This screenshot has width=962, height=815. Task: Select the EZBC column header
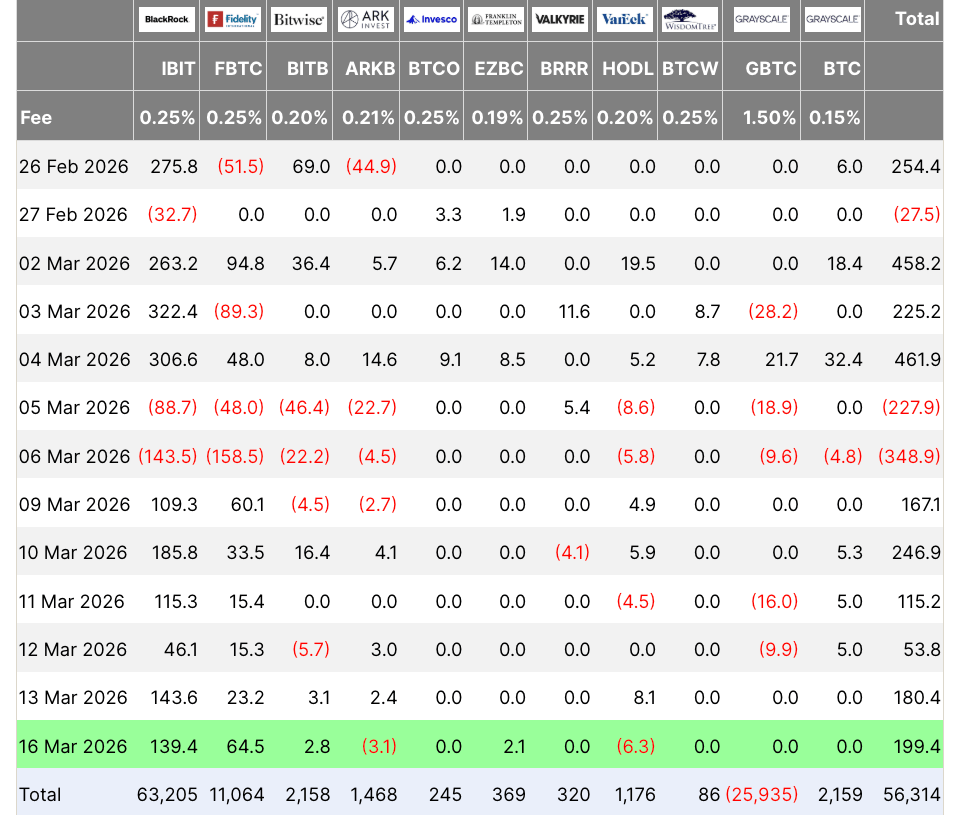pos(497,69)
